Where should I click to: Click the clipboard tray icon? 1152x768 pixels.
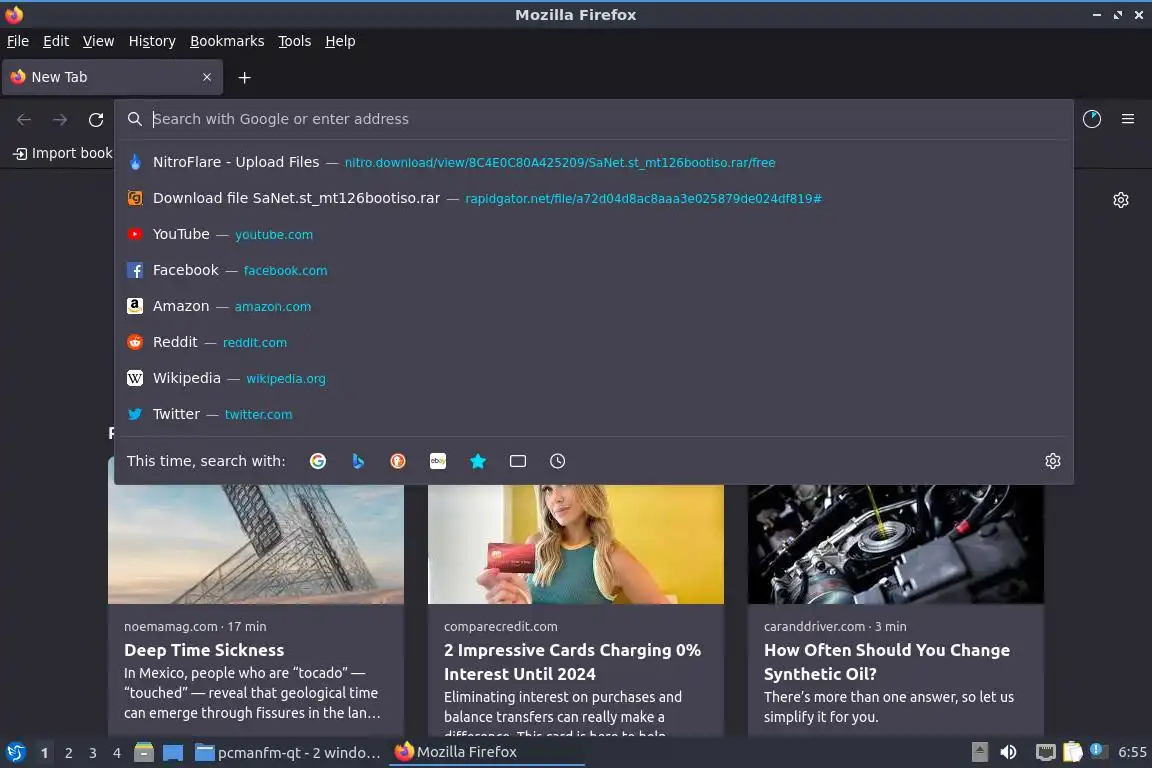(1073, 752)
